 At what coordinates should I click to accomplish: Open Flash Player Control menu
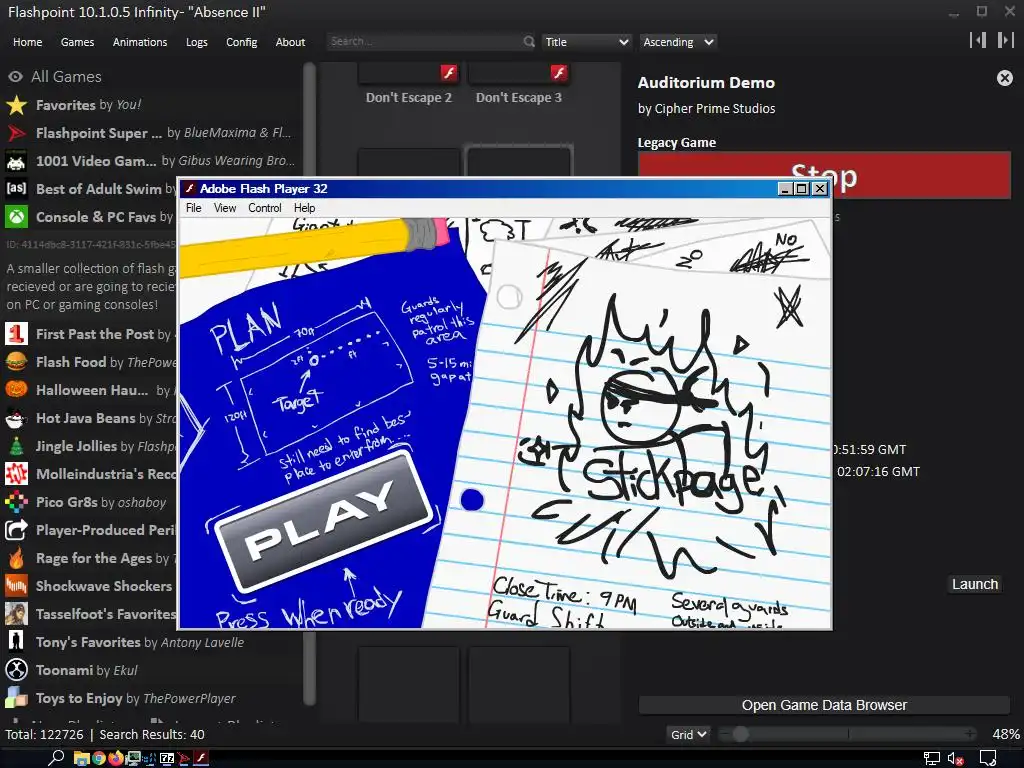click(x=264, y=208)
